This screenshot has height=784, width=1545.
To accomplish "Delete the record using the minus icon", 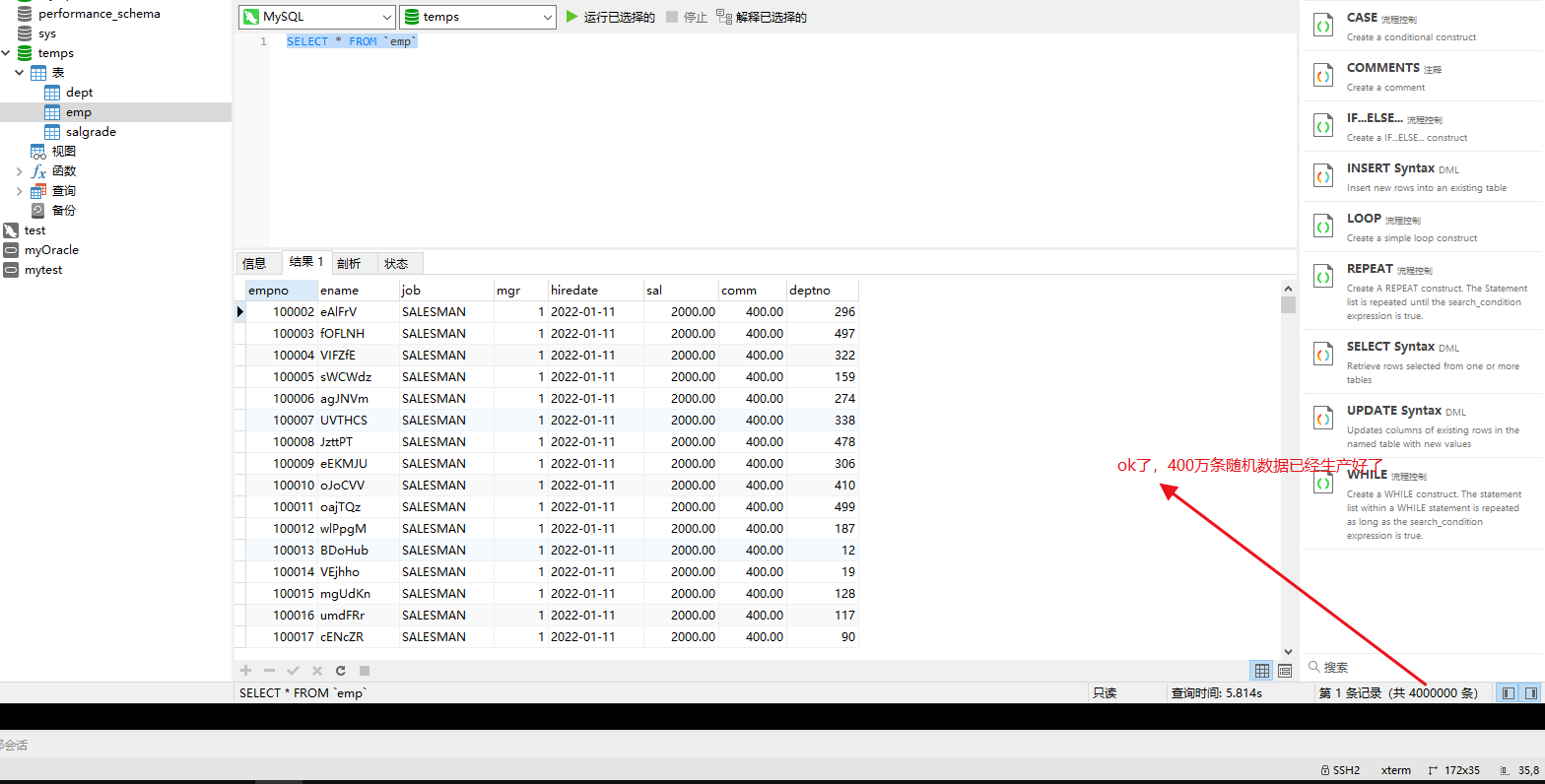I will pyautogui.click(x=269, y=671).
